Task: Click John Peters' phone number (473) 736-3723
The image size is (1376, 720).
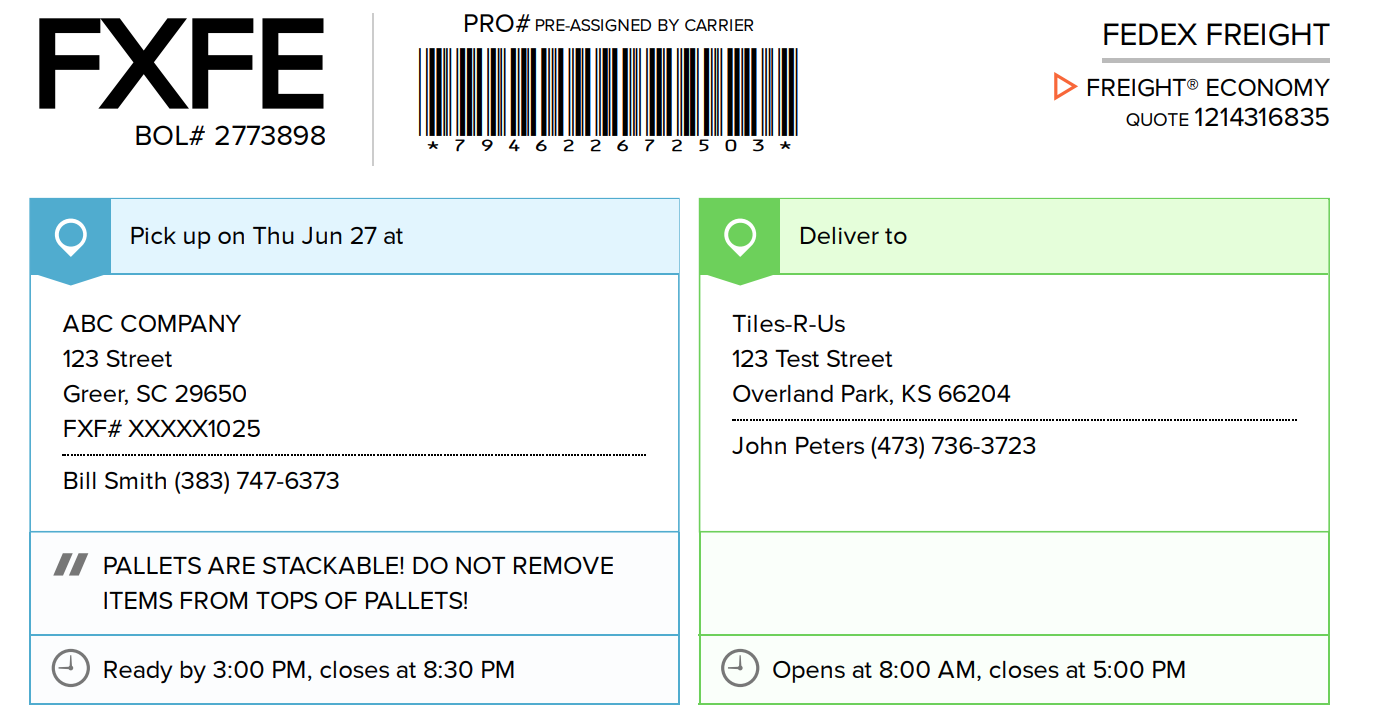Action: point(953,446)
